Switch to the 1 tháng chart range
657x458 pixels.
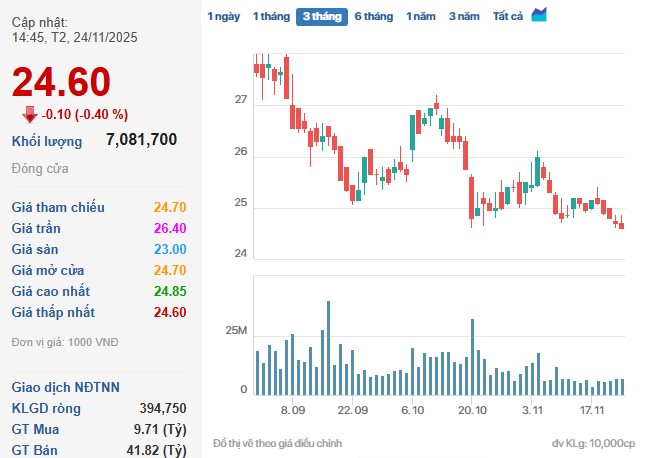pos(270,17)
